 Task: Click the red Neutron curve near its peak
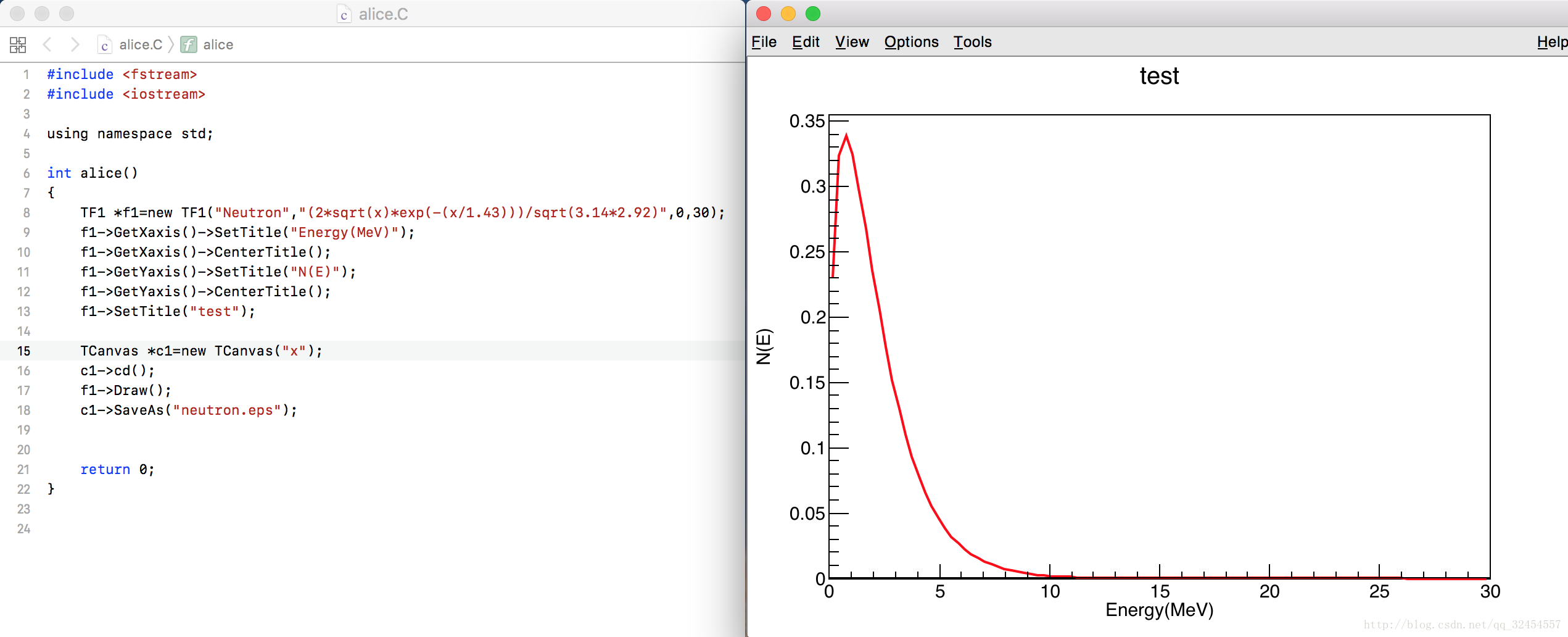pyautogui.click(x=846, y=137)
